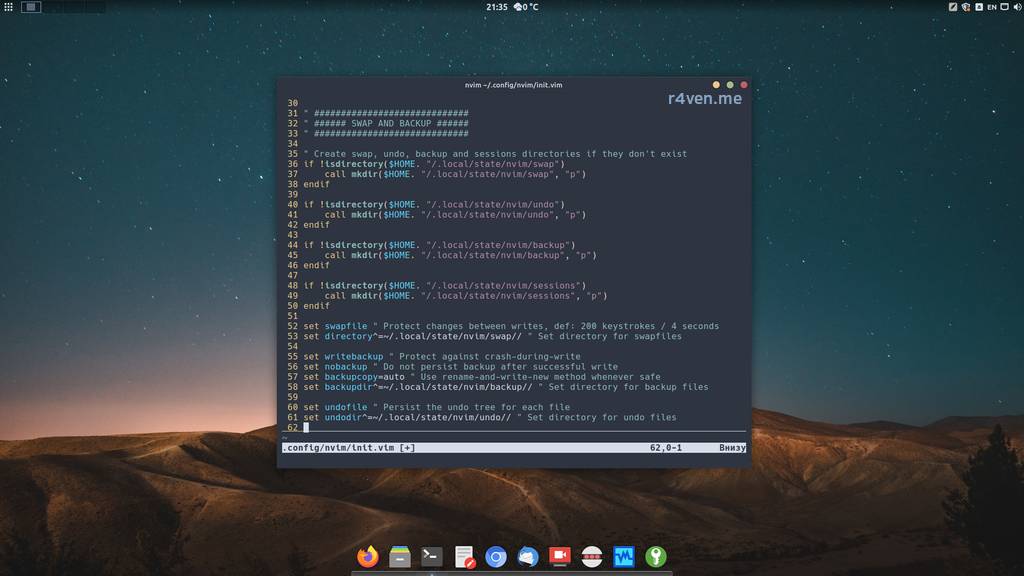This screenshot has height=576, width=1024.
Task: Click the blocked-document editor icon in dock
Action: (x=463, y=557)
